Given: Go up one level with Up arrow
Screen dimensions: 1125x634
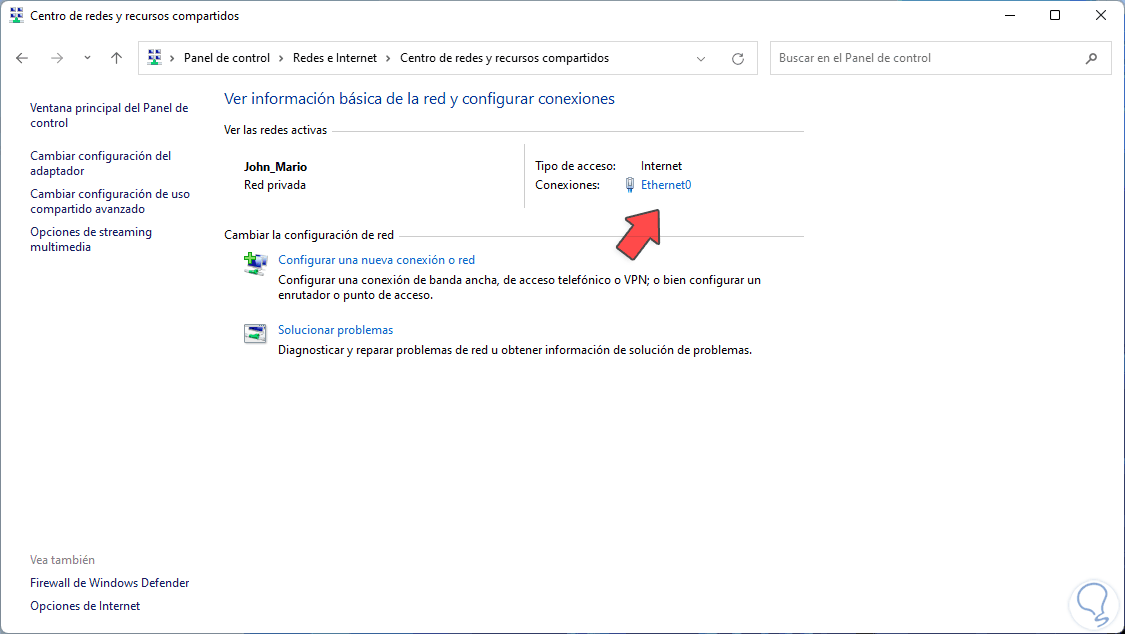Looking at the screenshot, I should 116,58.
